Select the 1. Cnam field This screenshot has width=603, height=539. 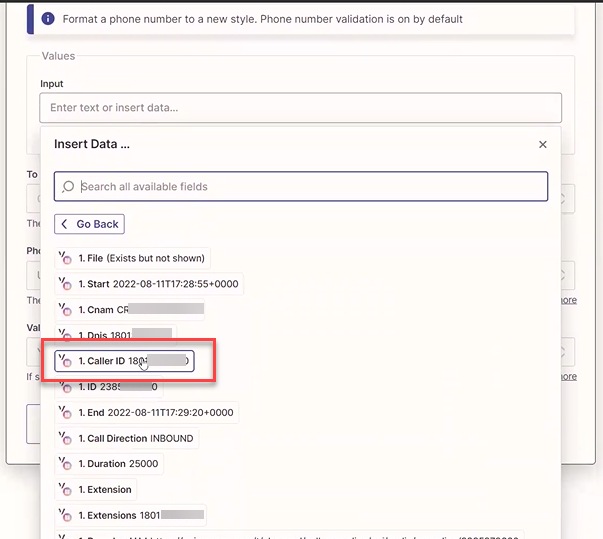click(x=130, y=309)
